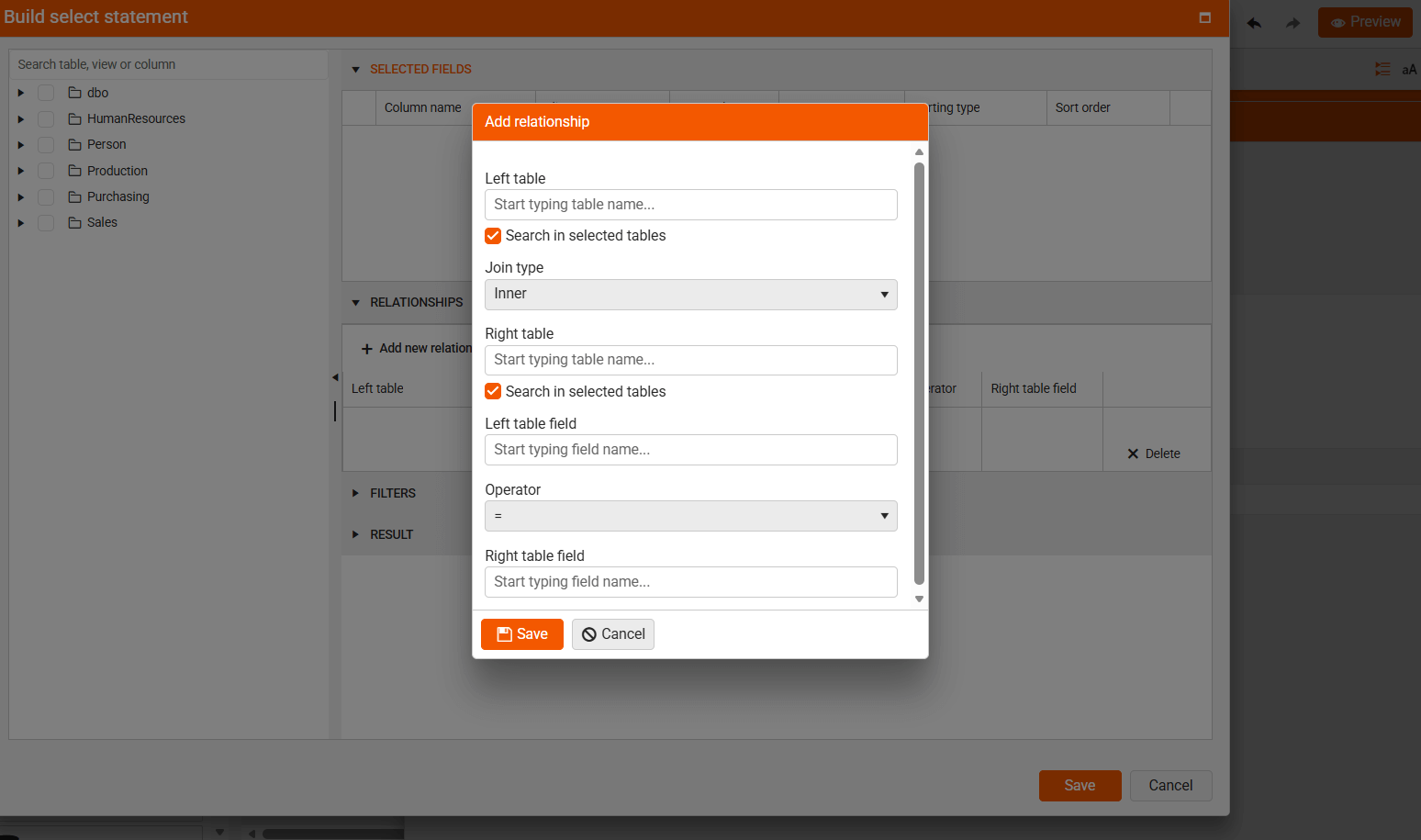
Task: Collapse the RELATIONSHIPS section
Action: [x=356, y=303]
